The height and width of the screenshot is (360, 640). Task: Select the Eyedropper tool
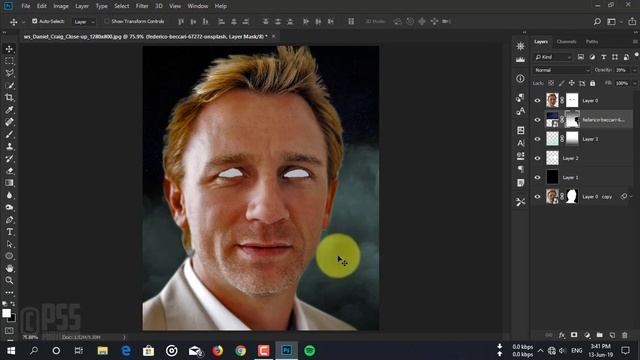(9, 110)
